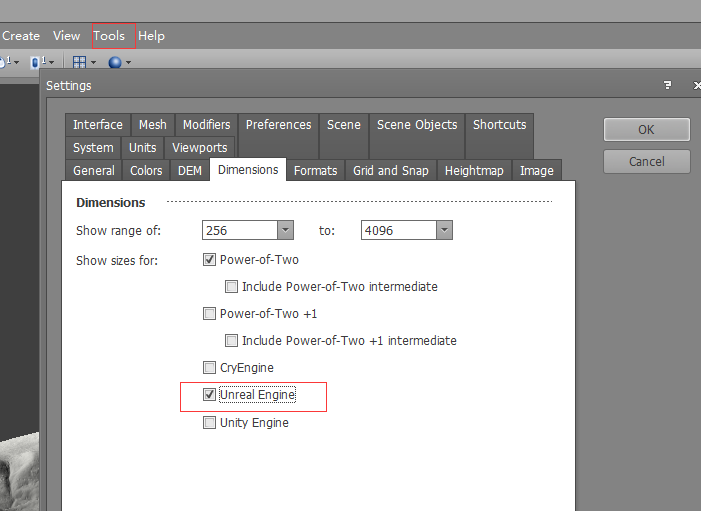The width and height of the screenshot is (701, 511).
Task: Open the grid layout toolbar icon
Action: click(x=79, y=62)
